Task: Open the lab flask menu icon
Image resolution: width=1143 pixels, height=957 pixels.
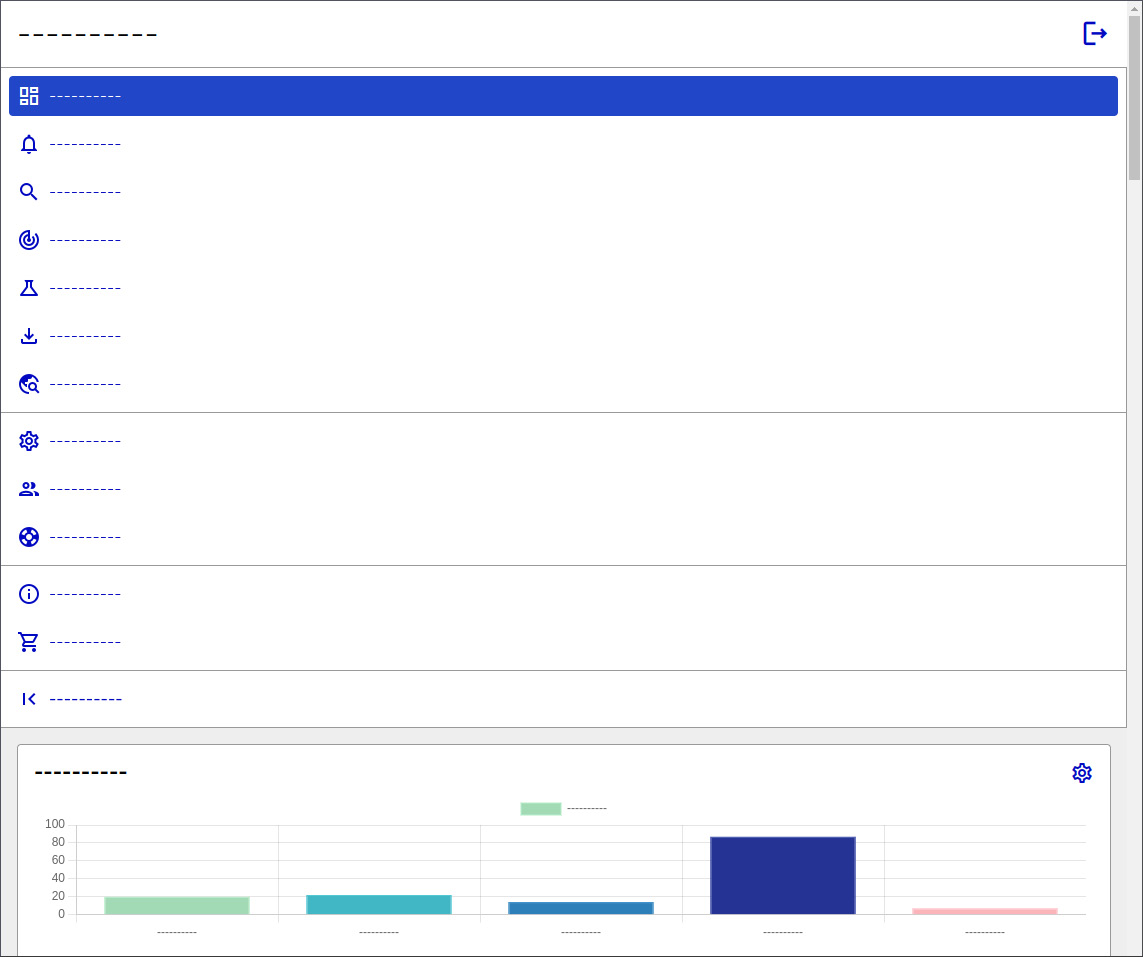Action: 29,287
